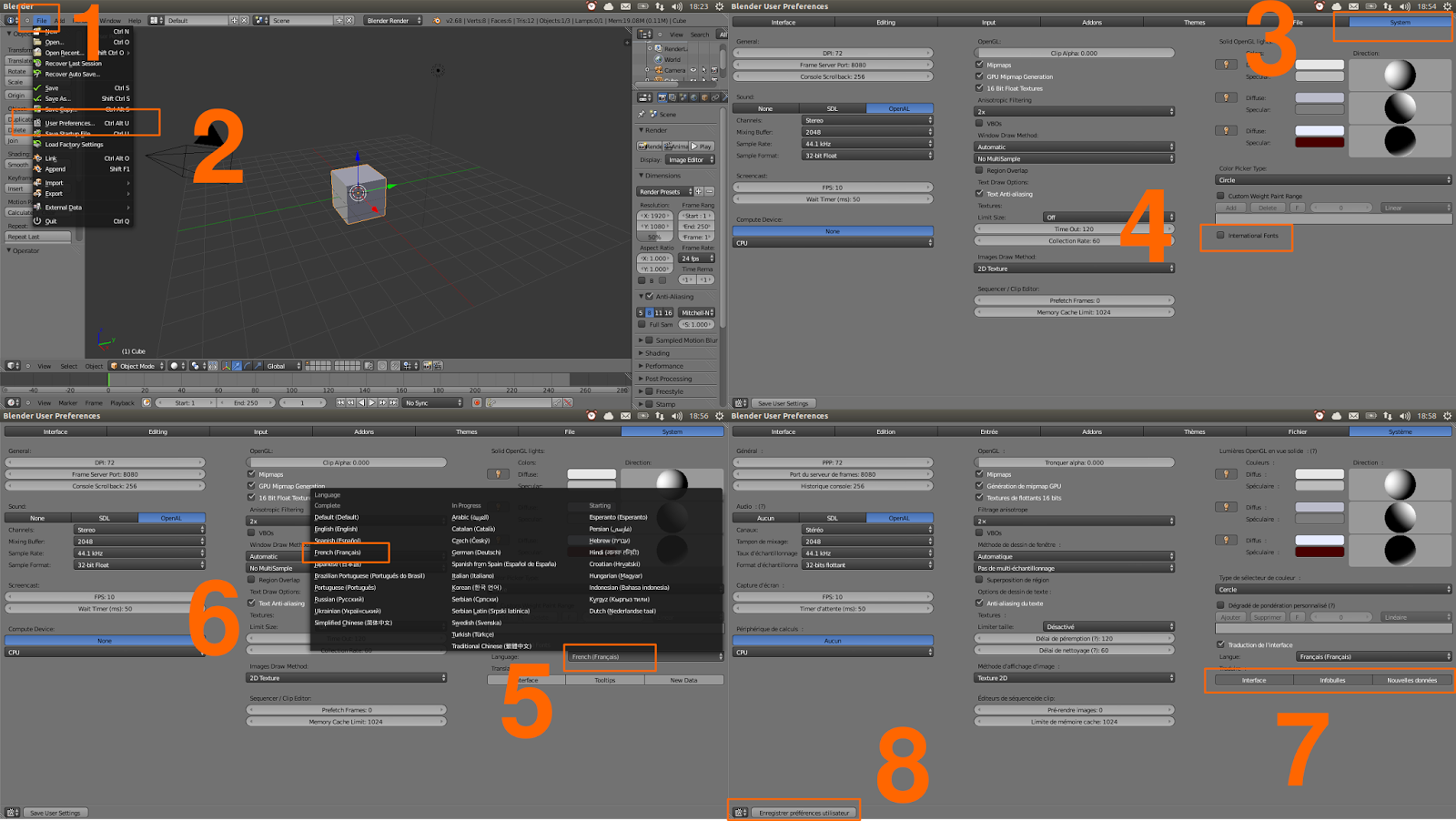Select the World properties globe icon

(x=693, y=97)
